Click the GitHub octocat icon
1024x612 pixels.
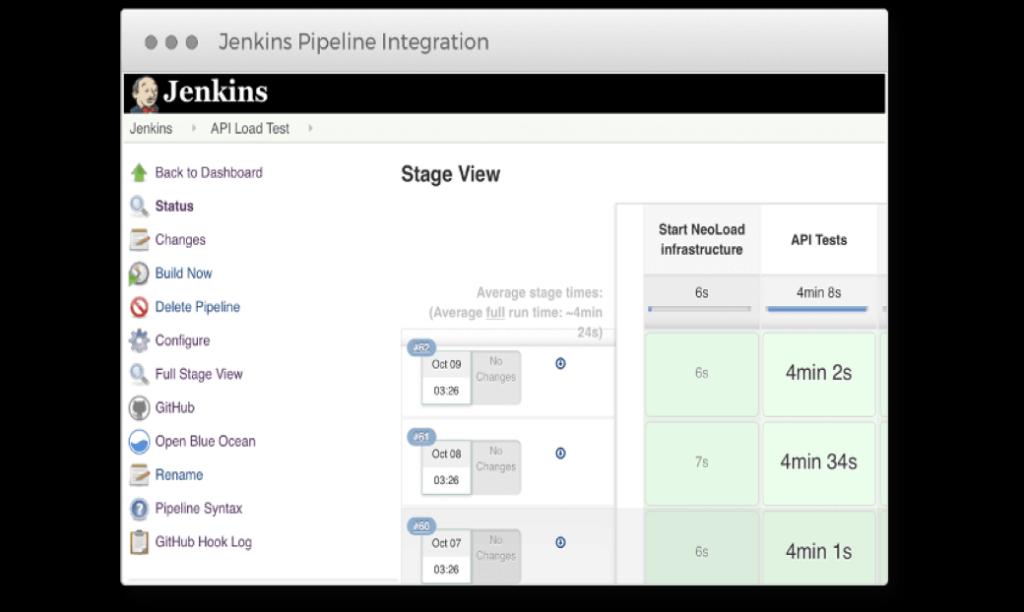(139, 408)
